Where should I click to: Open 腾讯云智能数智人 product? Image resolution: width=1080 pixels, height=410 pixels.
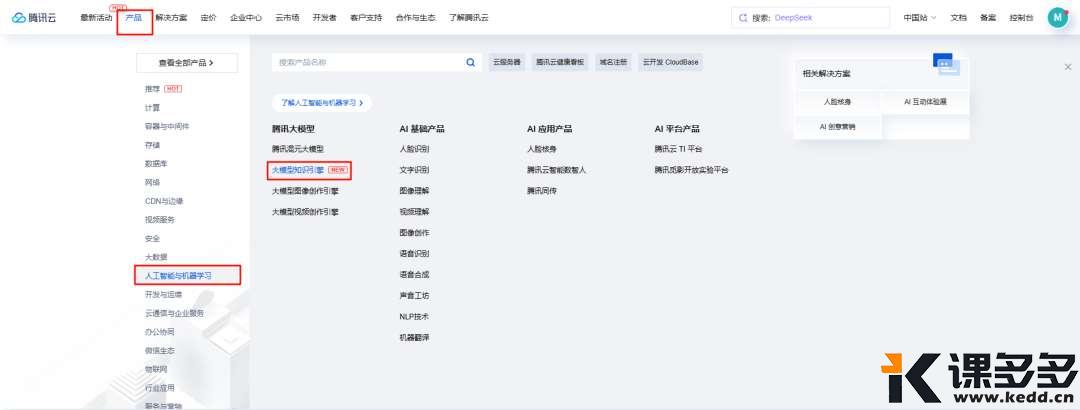point(557,170)
